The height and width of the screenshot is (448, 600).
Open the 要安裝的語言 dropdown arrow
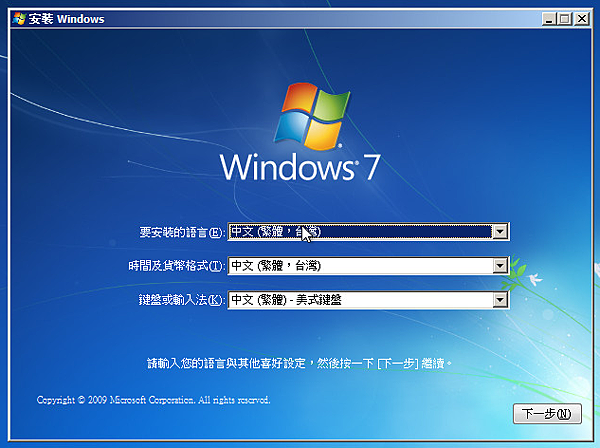coord(500,231)
